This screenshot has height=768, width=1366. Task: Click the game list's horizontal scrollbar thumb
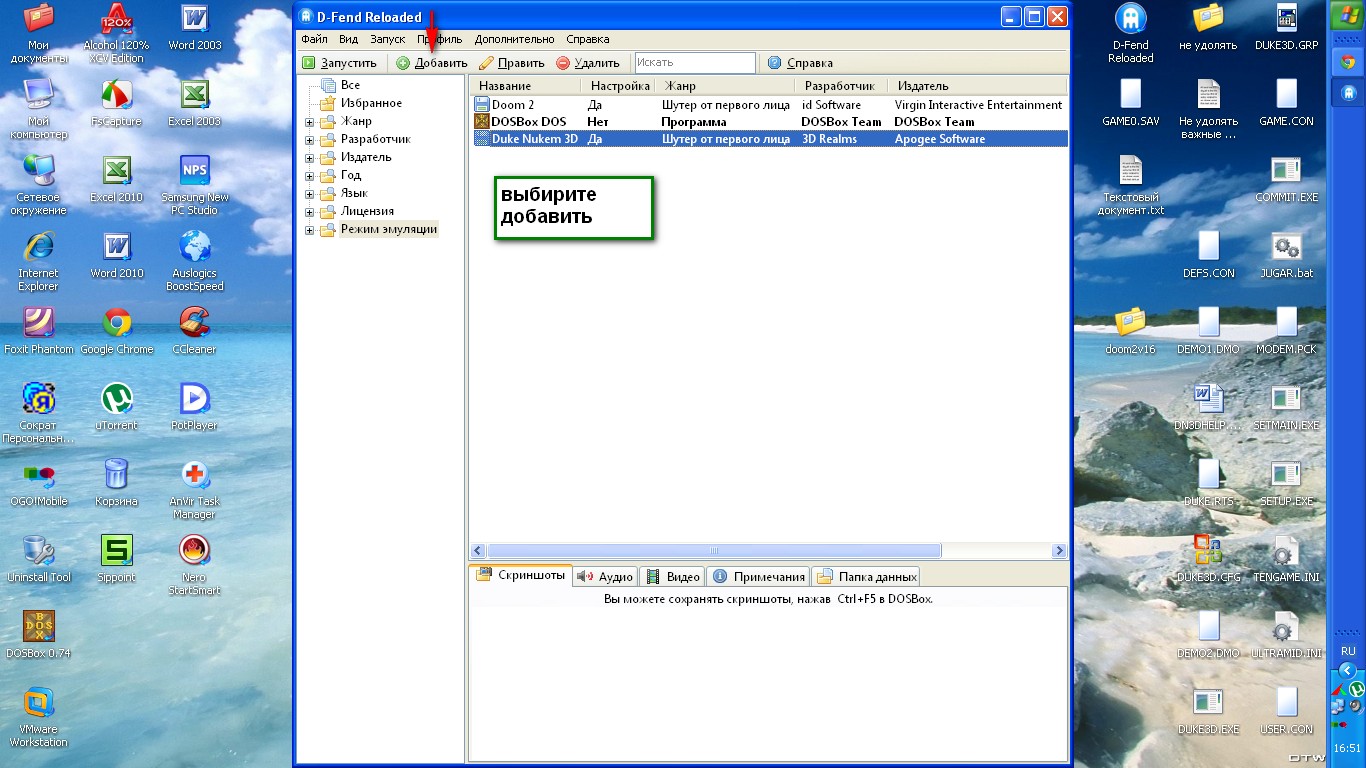[714, 551]
